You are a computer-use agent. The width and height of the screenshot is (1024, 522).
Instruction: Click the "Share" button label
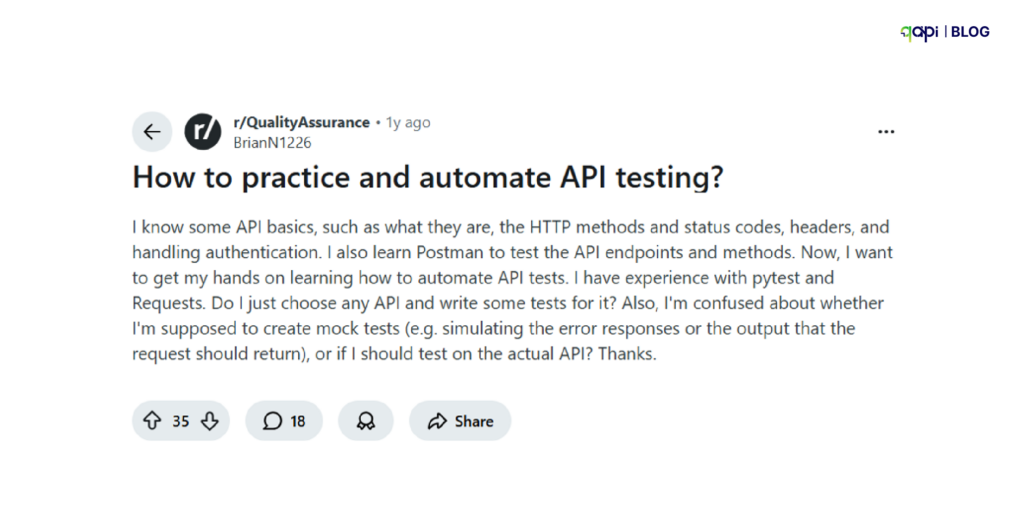[473, 421]
